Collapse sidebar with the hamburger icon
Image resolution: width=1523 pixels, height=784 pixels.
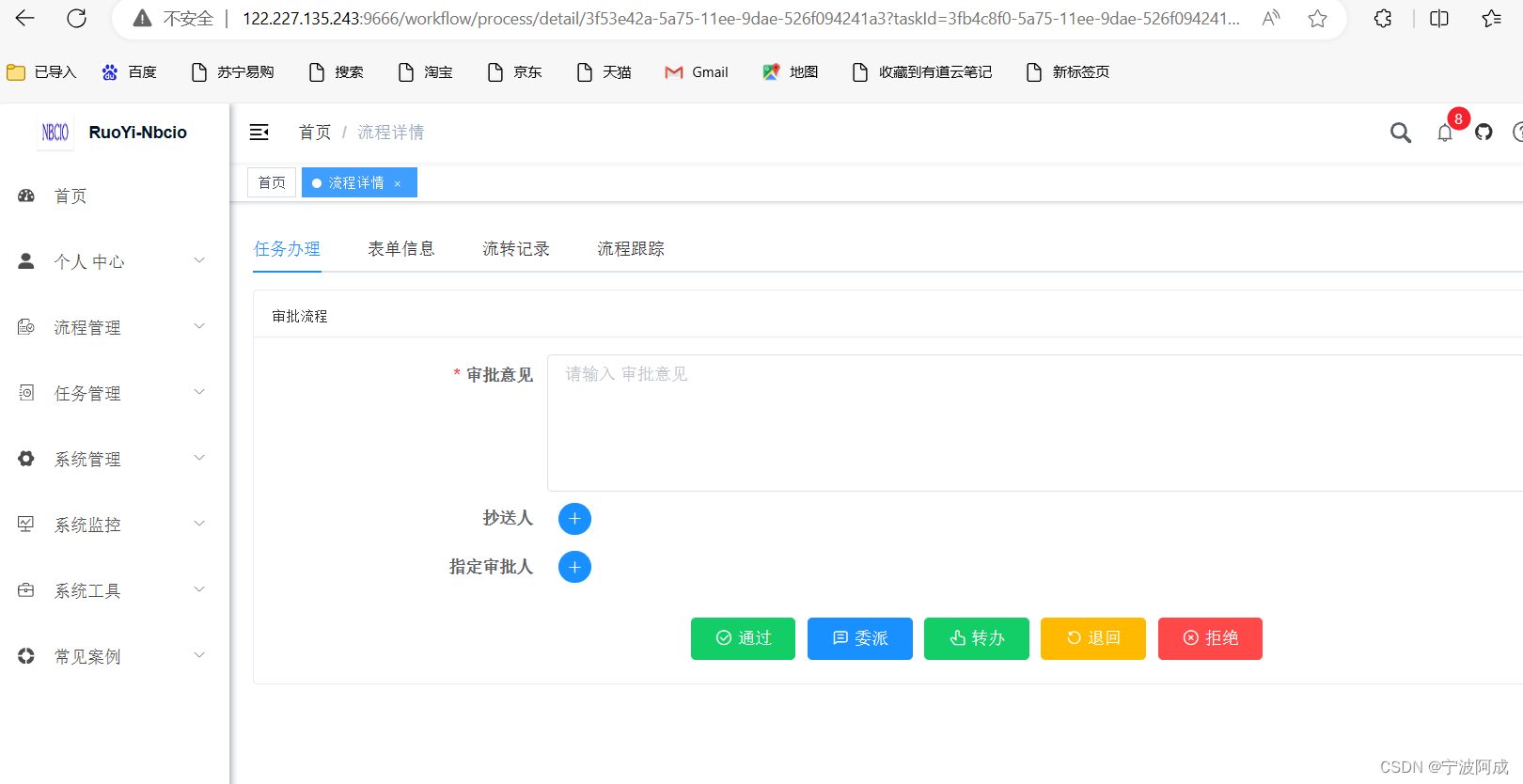pyautogui.click(x=259, y=133)
